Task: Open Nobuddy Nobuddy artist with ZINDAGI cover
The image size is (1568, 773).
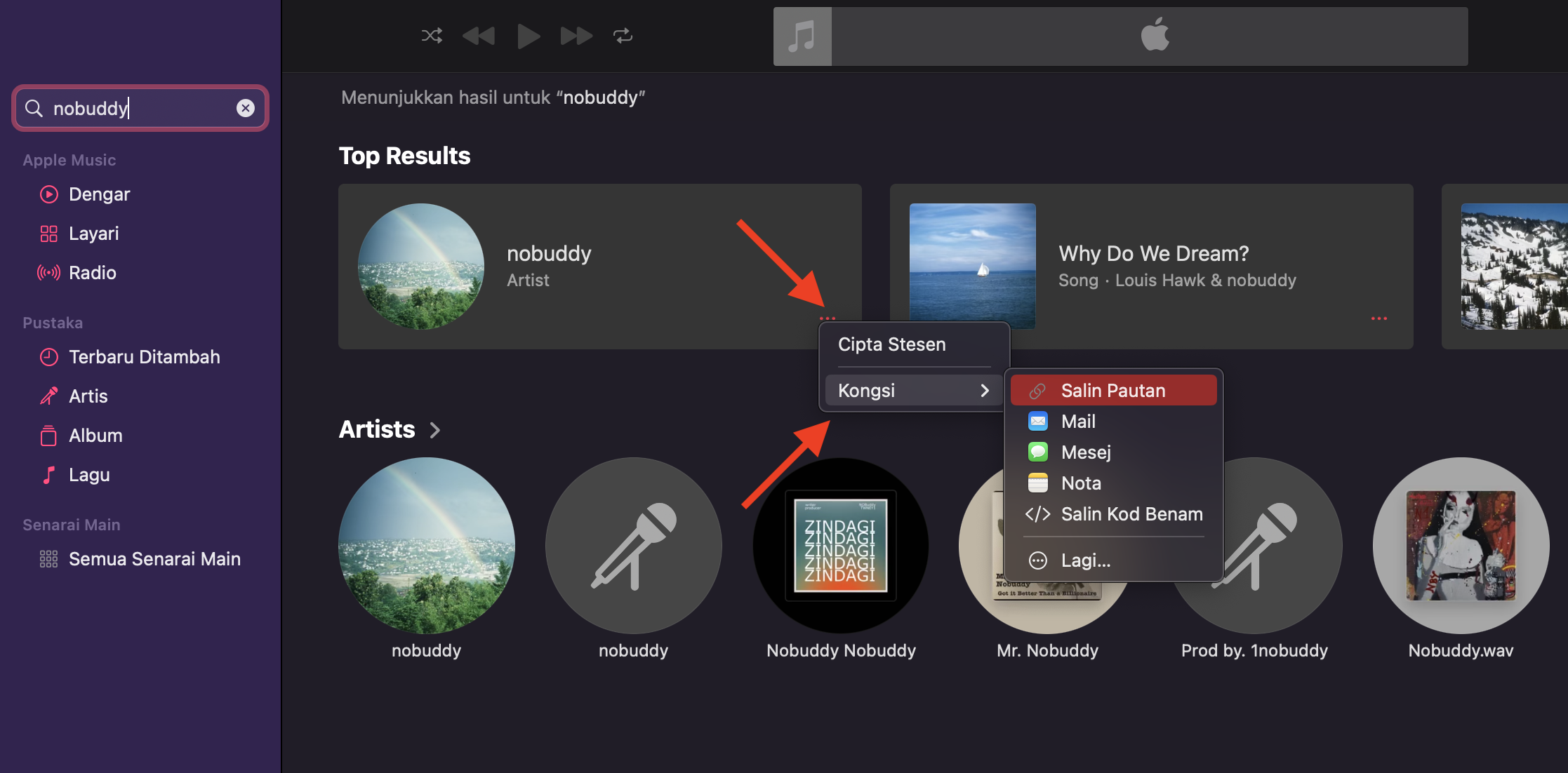Action: [841, 546]
